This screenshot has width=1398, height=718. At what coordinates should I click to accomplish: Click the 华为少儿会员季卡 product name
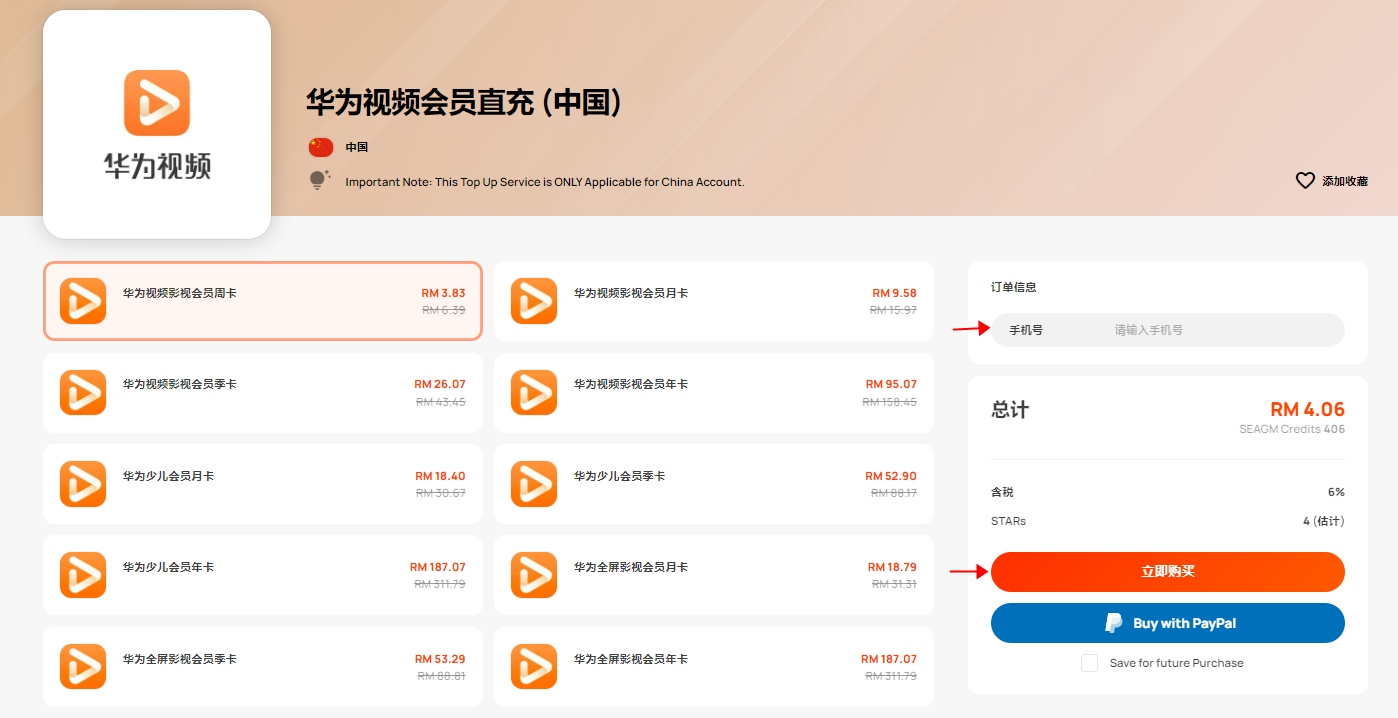point(619,476)
